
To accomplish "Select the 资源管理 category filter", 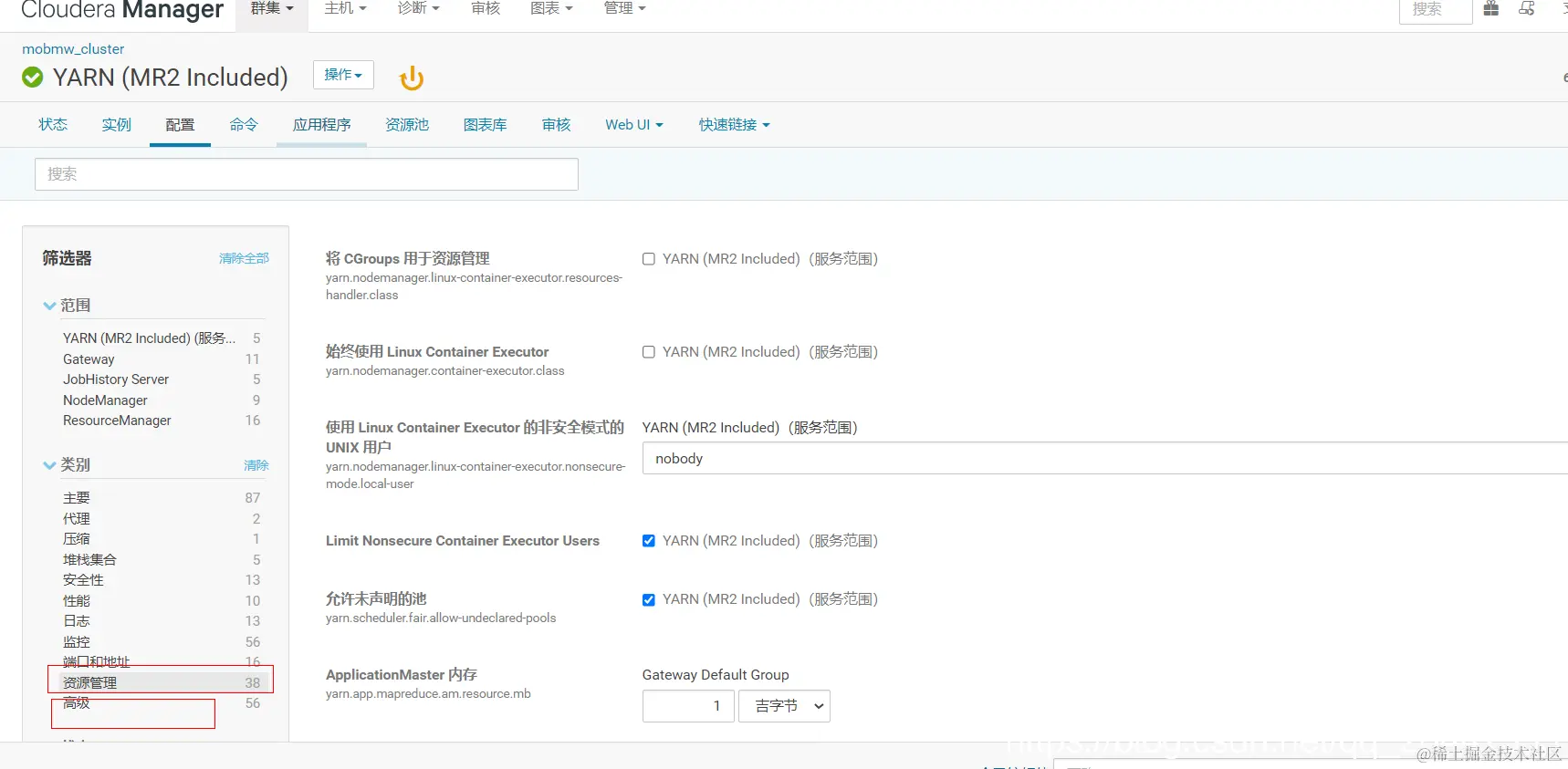I will click(161, 682).
